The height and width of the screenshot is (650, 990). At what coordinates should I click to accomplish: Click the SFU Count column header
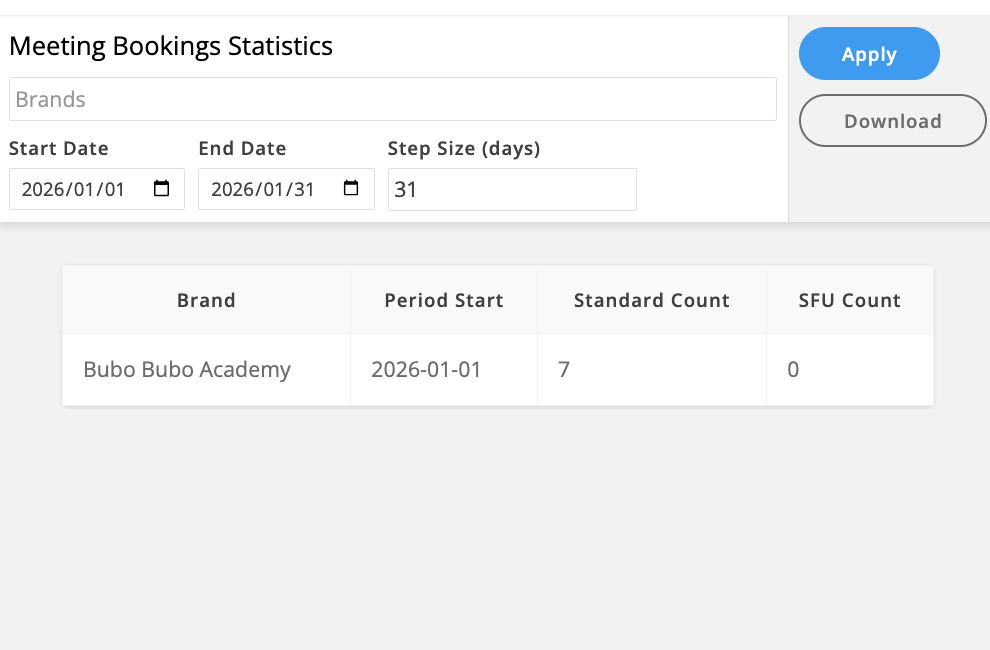(850, 300)
